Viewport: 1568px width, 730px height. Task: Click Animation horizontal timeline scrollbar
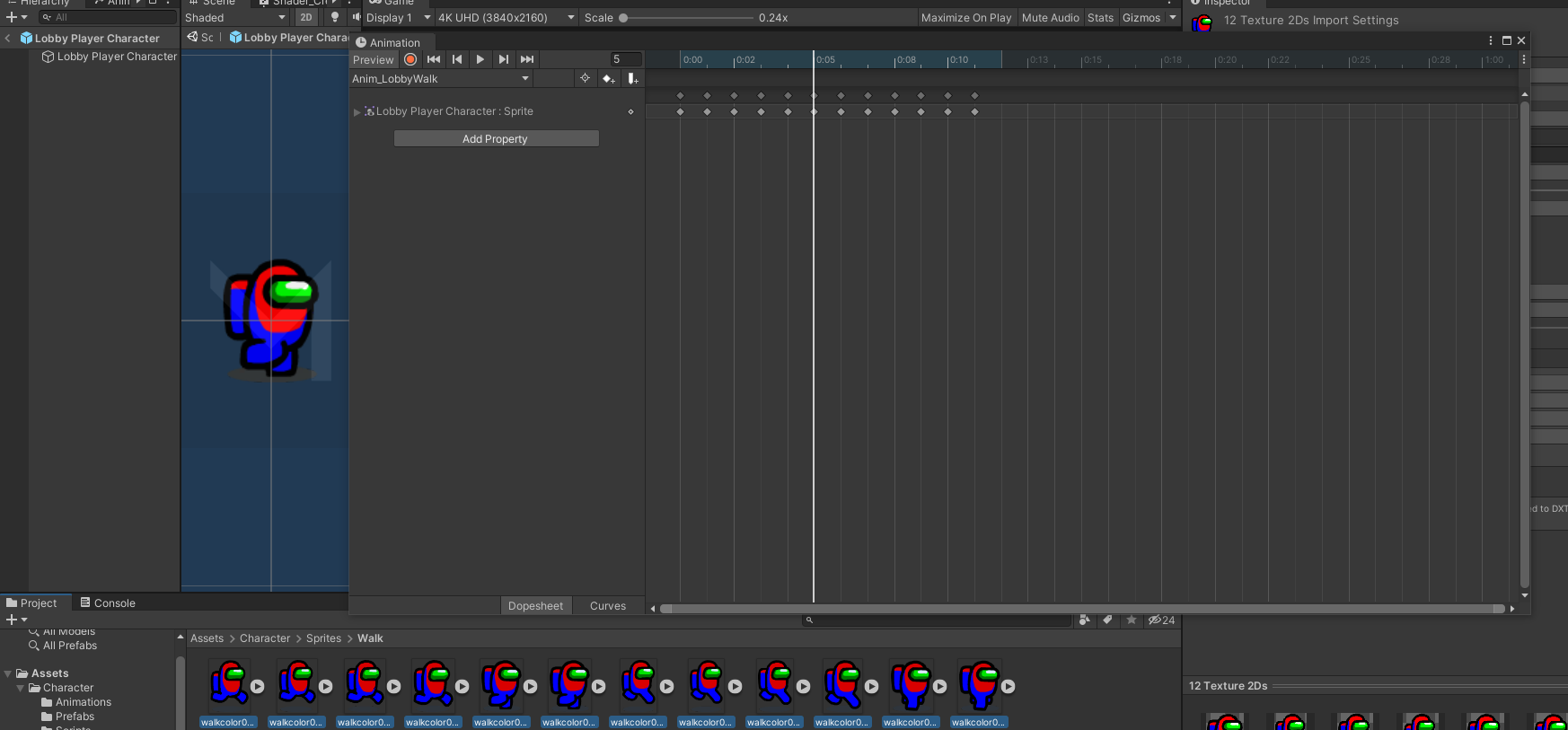coord(1082,609)
